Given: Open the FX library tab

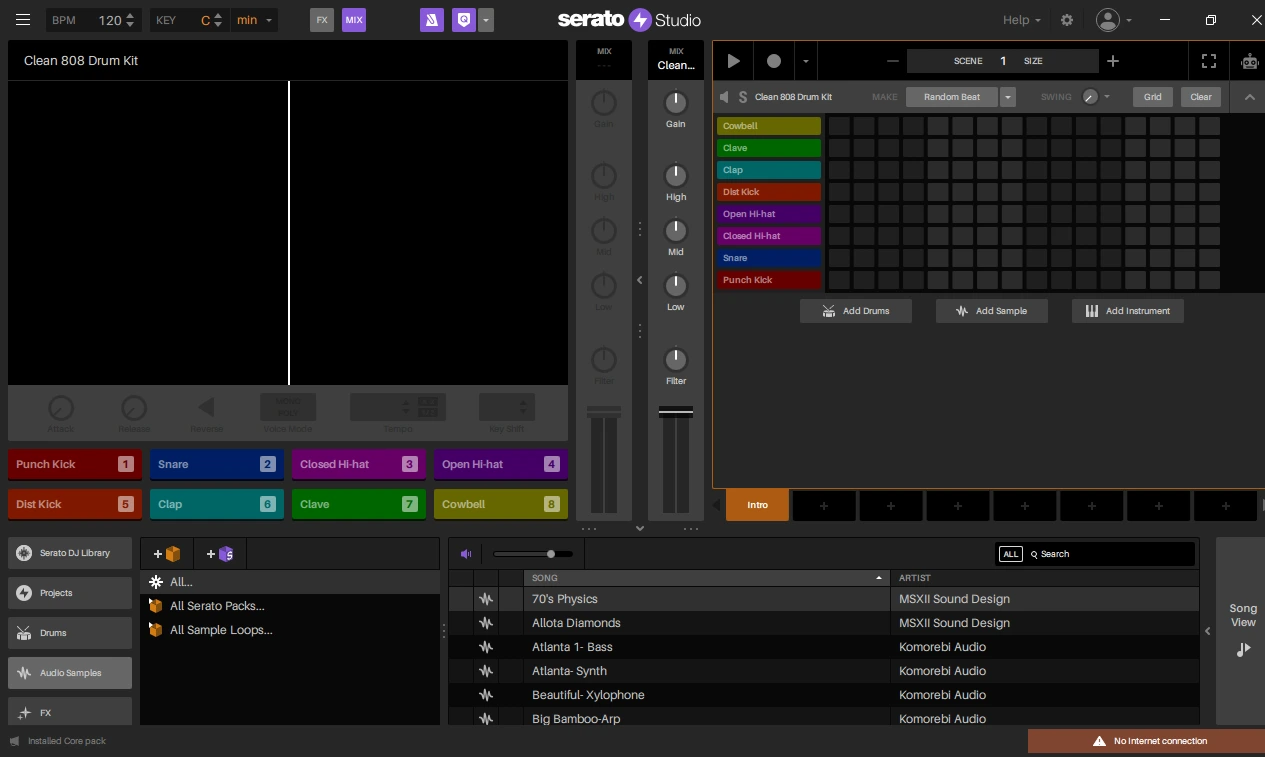Looking at the screenshot, I should pyautogui.click(x=70, y=712).
